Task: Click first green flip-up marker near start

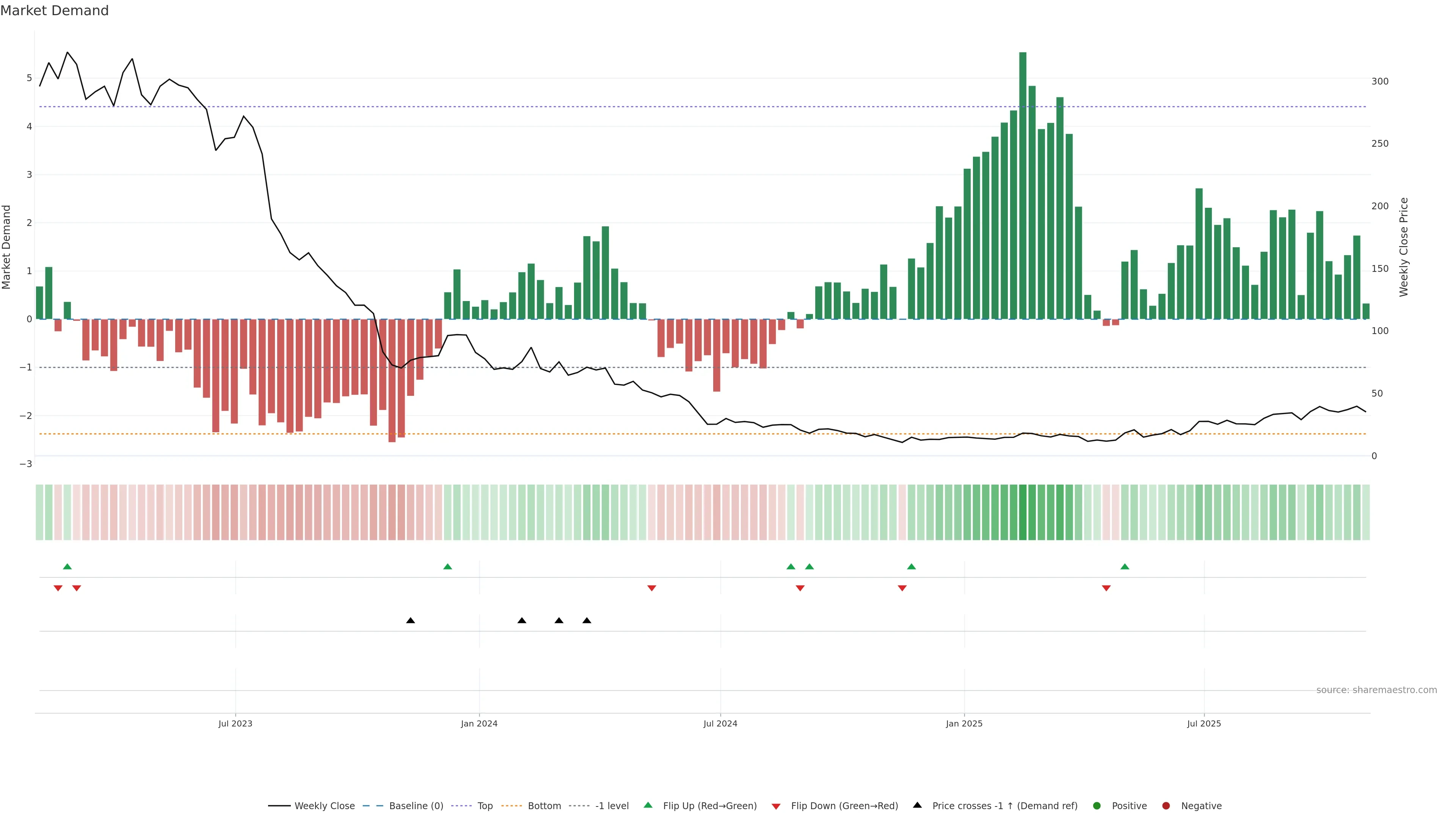Action: point(67,567)
